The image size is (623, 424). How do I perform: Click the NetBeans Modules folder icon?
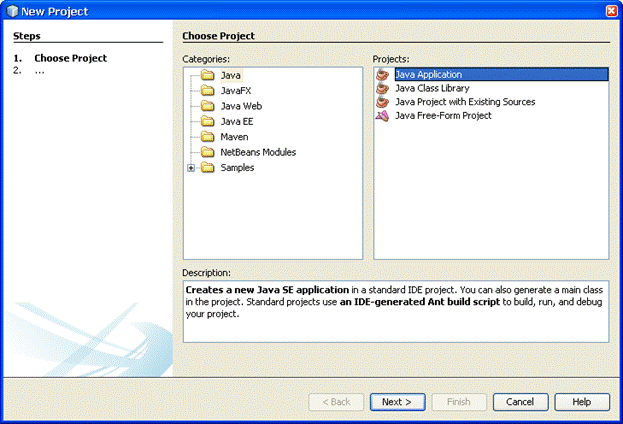[207, 152]
